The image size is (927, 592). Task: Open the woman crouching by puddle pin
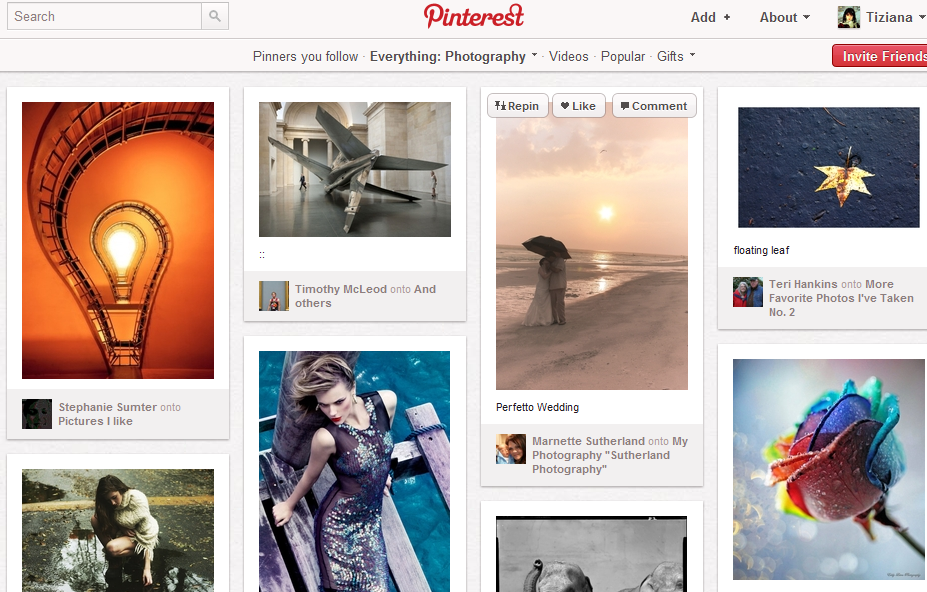(118, 530)
